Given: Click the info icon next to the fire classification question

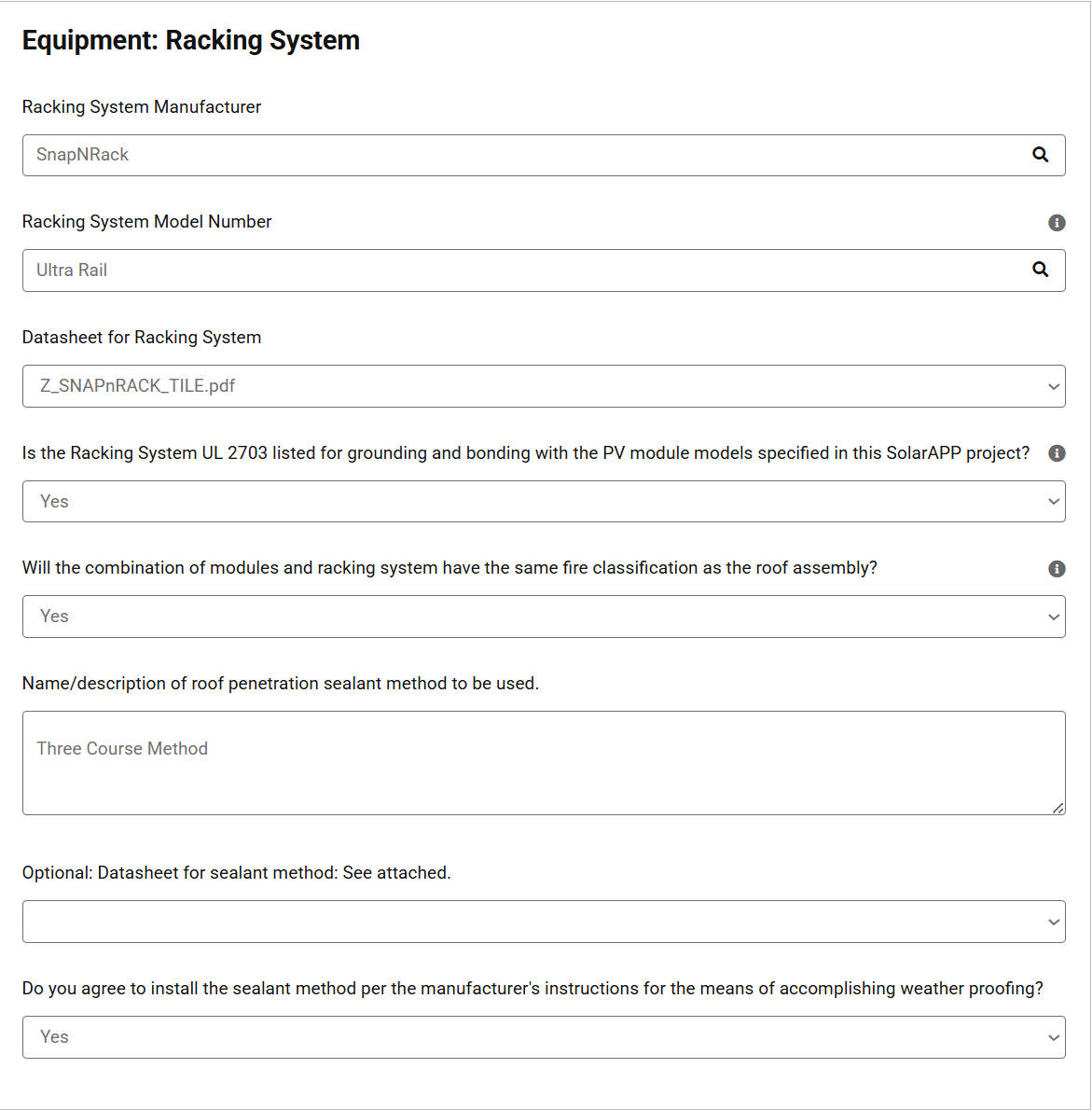Looking at the screenshot, I should (x=1057, y=568).
